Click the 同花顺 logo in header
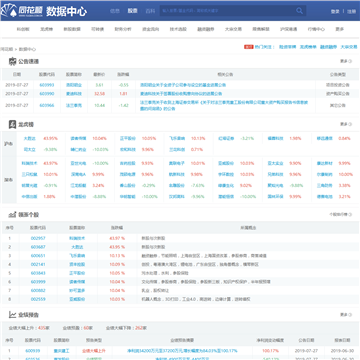360x360 pixels. click(21, 11)
